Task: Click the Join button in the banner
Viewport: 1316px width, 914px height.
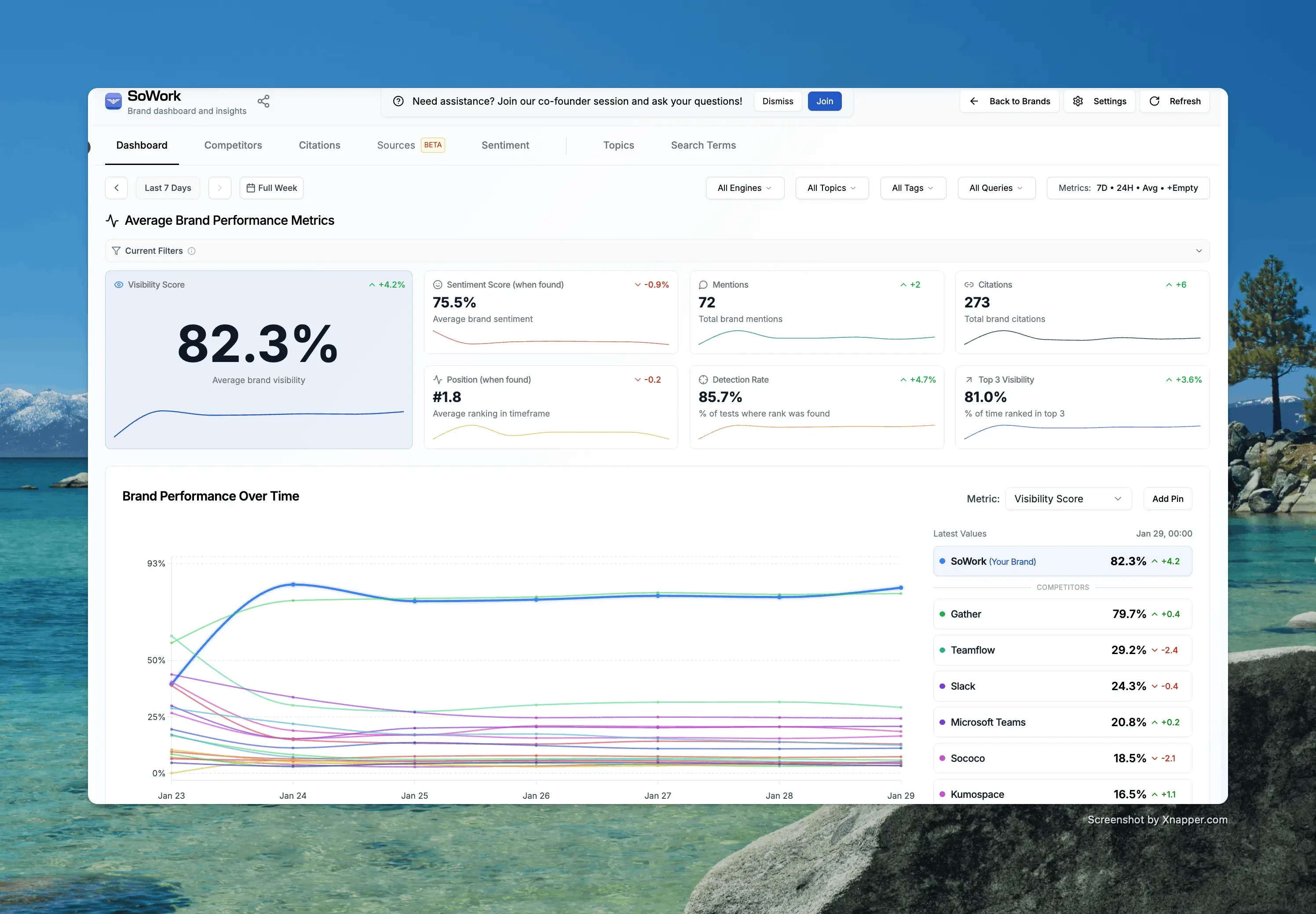Action: (x=824, y=101)
